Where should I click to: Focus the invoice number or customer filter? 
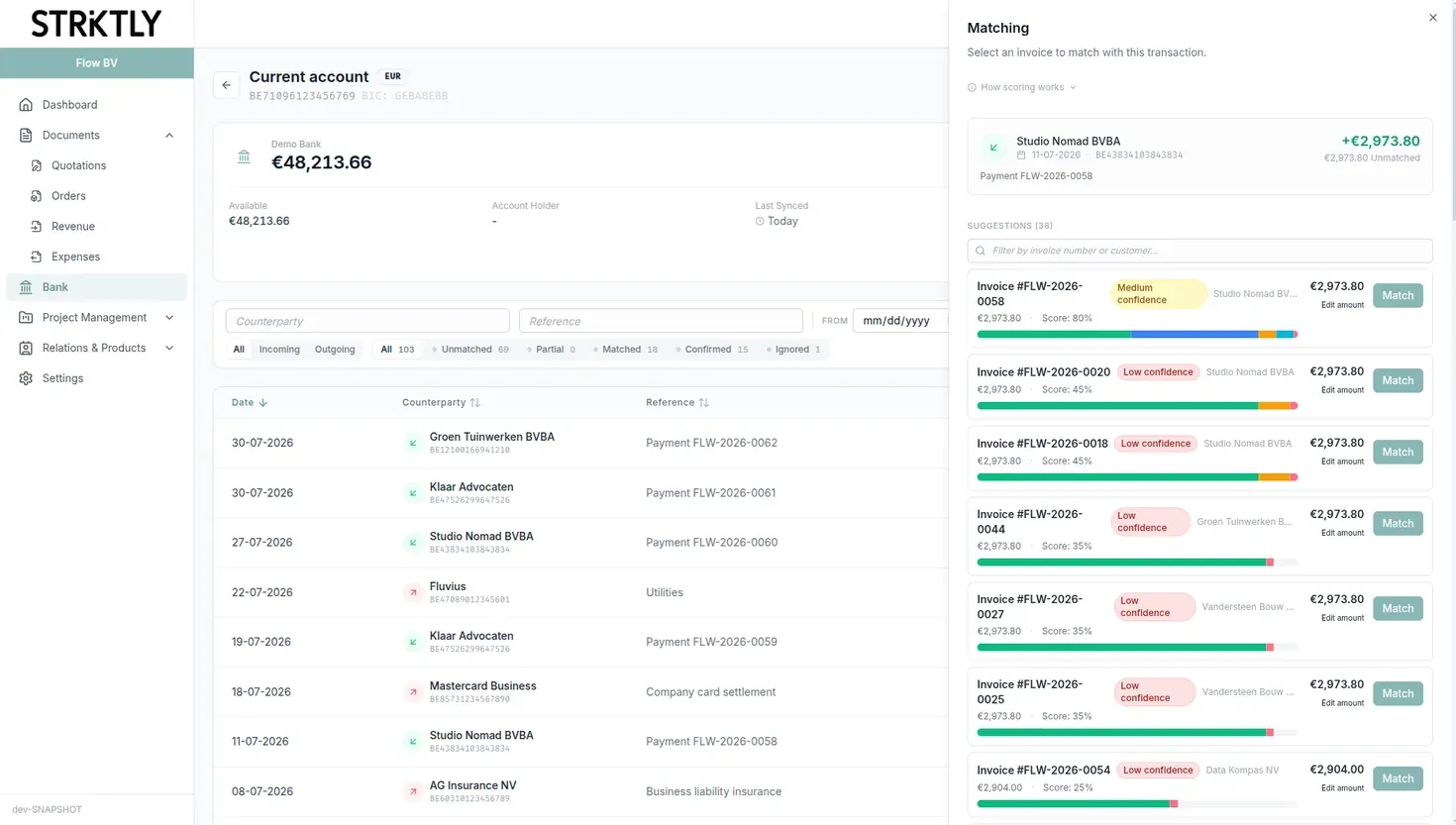tap(1199, 251)
